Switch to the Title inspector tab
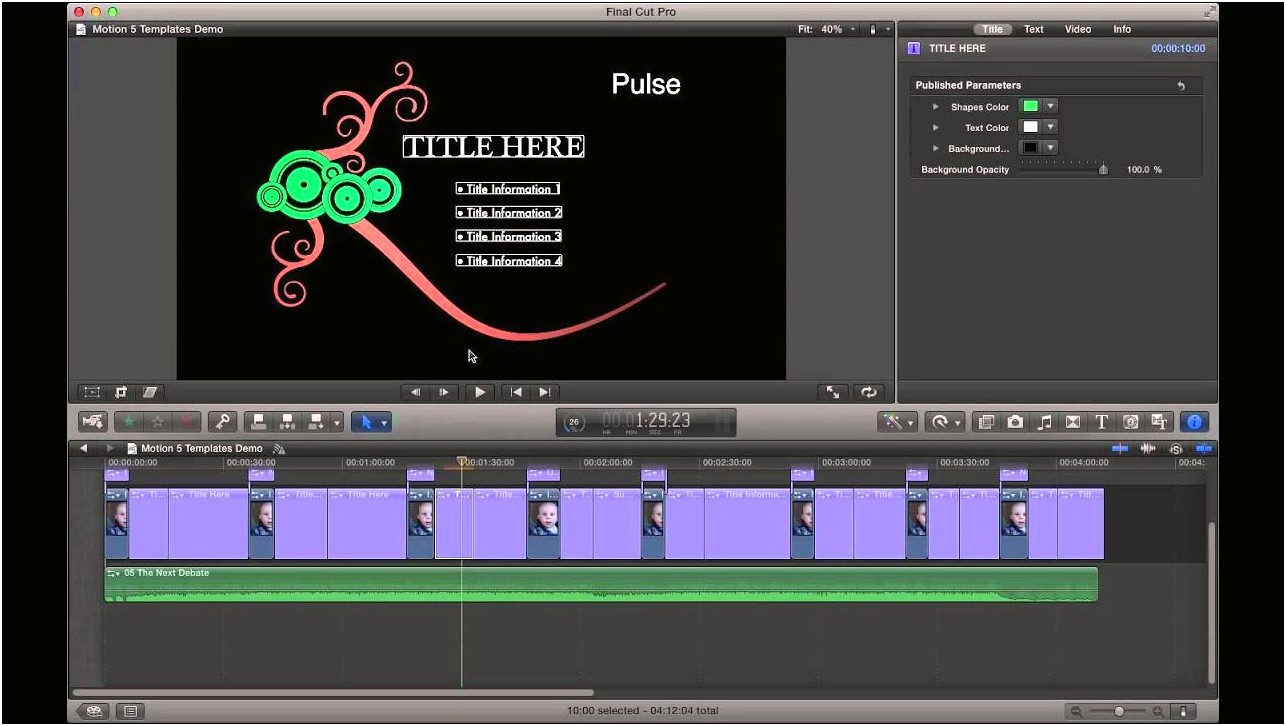 click(992, 29)
